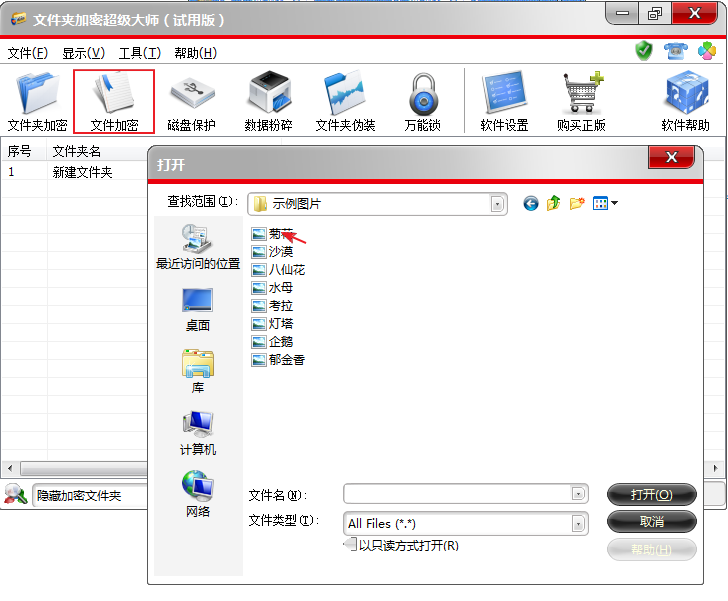Screen dimensions: 728x601
Task: Open 网络 in the places bar
Action: point(198,494)
